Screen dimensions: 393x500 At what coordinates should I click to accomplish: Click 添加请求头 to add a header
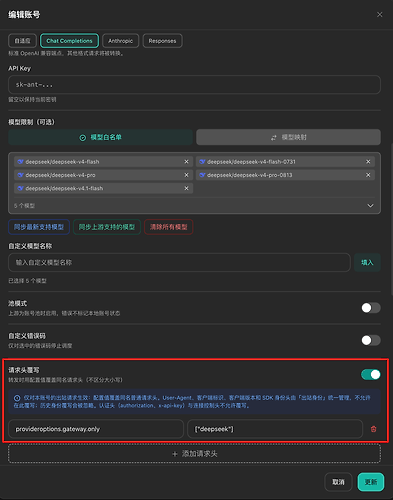coord(194,454)
